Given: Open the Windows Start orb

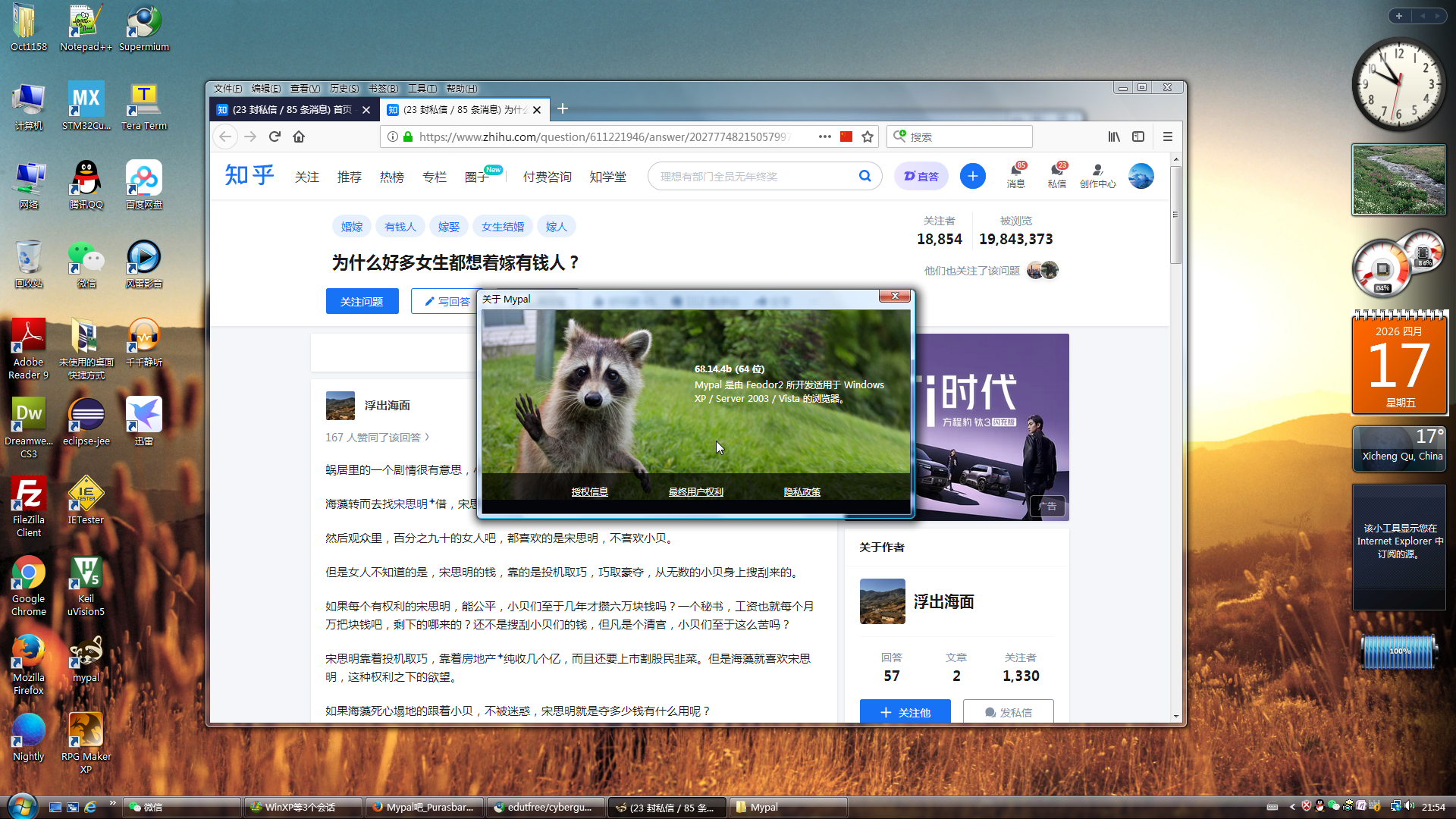Looking at the screenshot, I should coord(21,806).
